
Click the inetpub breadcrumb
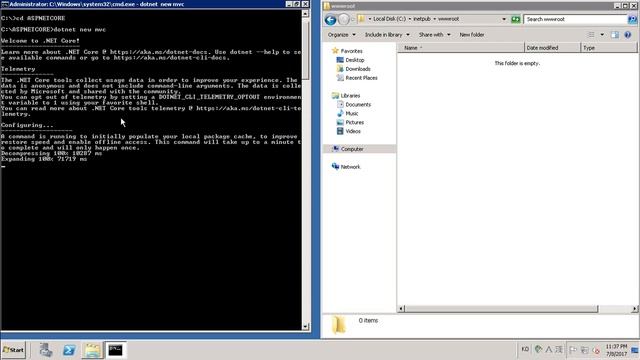pyautogui.click(x=422, y=19)
